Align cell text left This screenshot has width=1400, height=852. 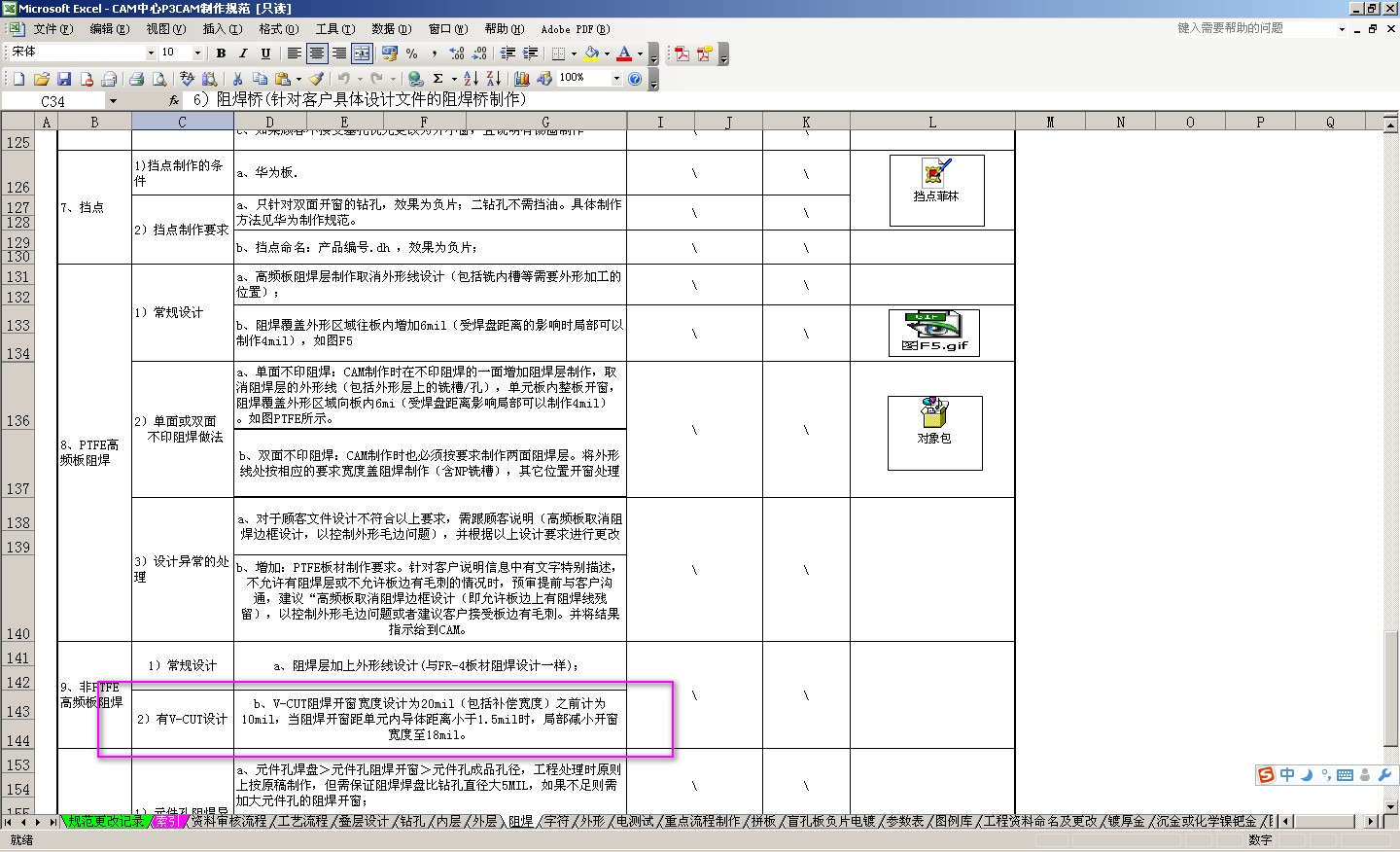click(294, 53)
